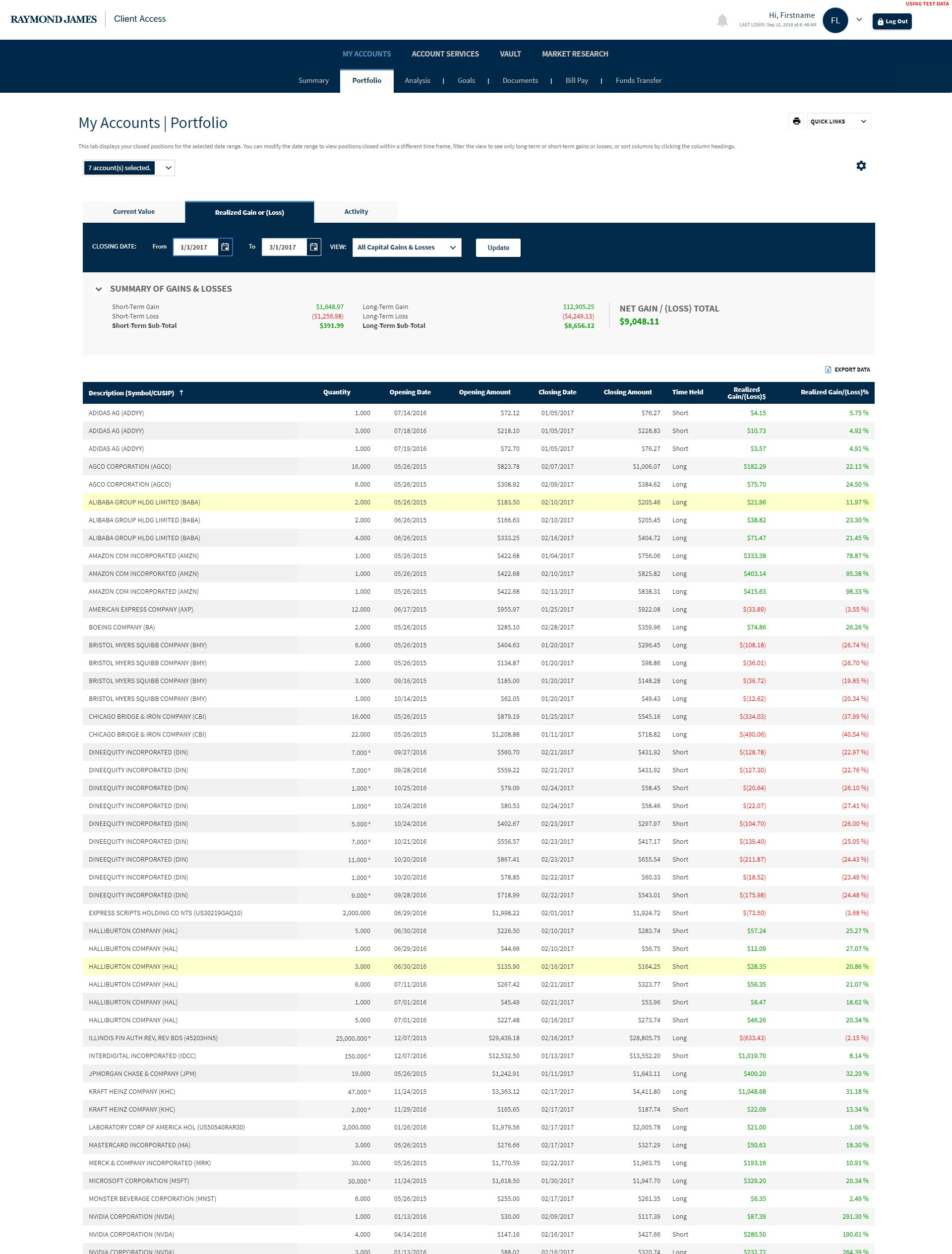Click AMERICAN EXPRESS COMPANY (AXP) row
This screenshot has height=1254, width=952.
click(478, 610)
